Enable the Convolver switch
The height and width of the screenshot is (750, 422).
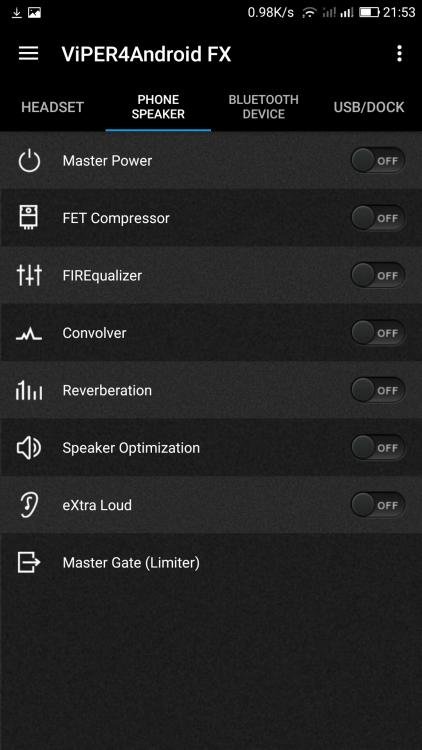[378, 333]
